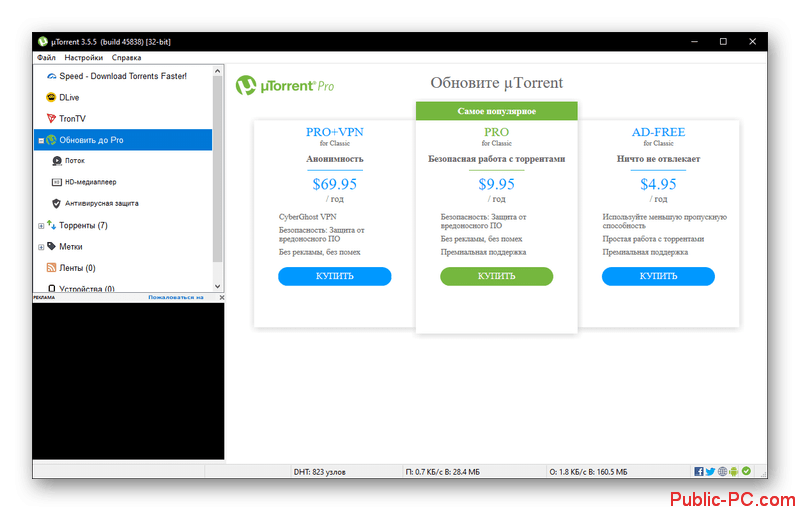Click the green checkmark network status icon
The image size is (800, 511).
746,471
